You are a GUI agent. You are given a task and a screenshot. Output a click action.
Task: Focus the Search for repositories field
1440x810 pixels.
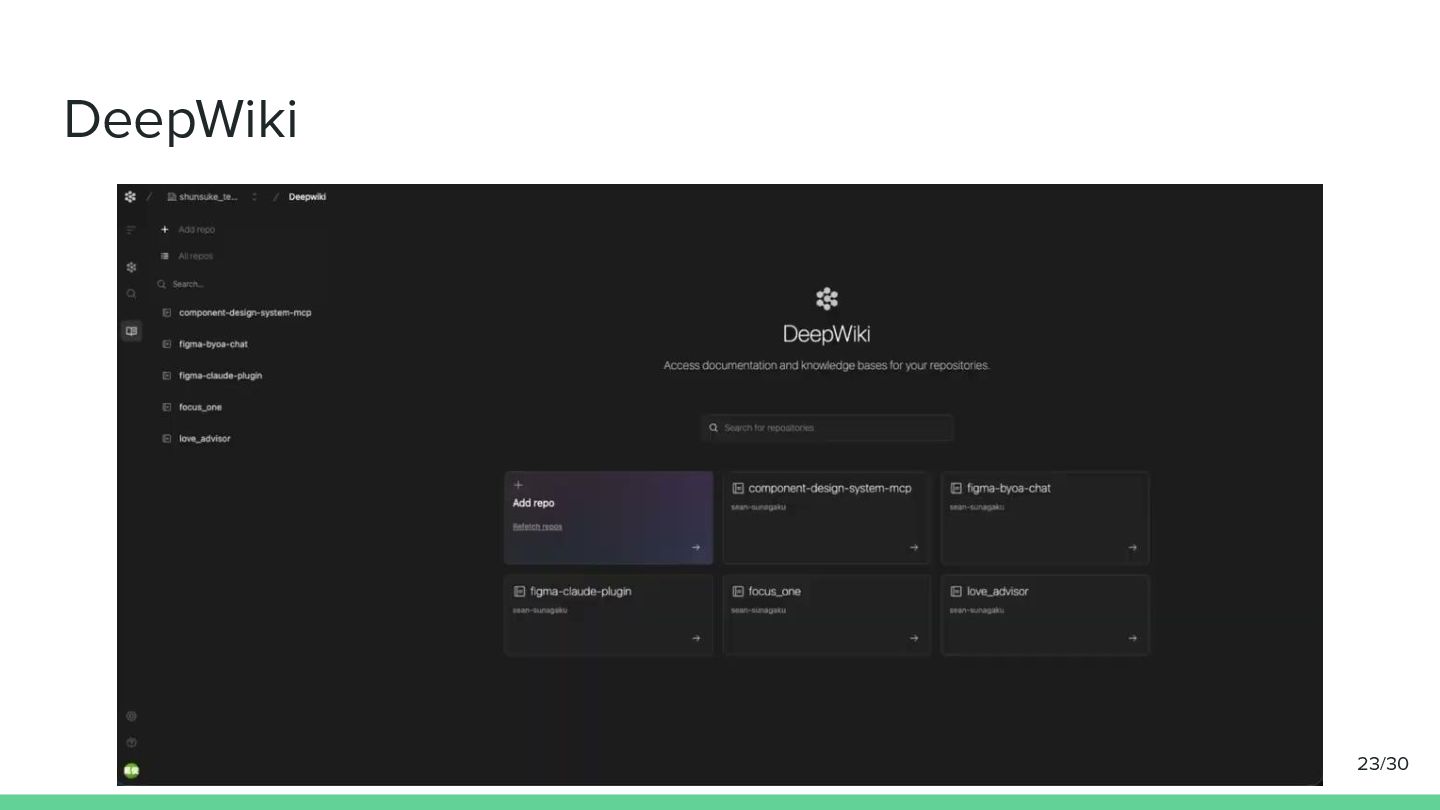click(827, 428)
